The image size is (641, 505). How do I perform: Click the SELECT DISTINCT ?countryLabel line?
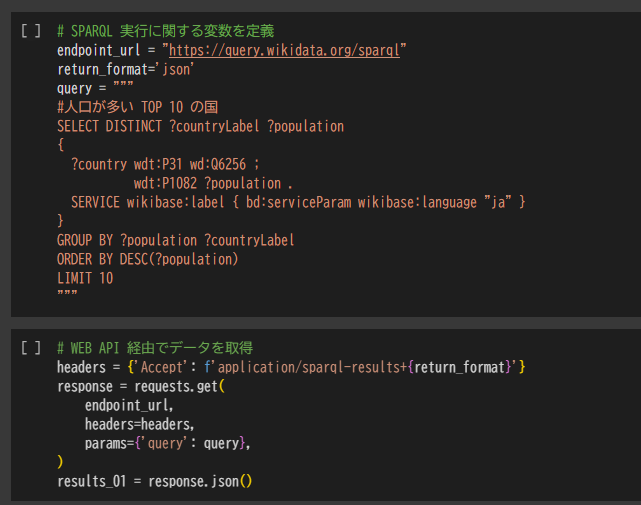(200, 126)
